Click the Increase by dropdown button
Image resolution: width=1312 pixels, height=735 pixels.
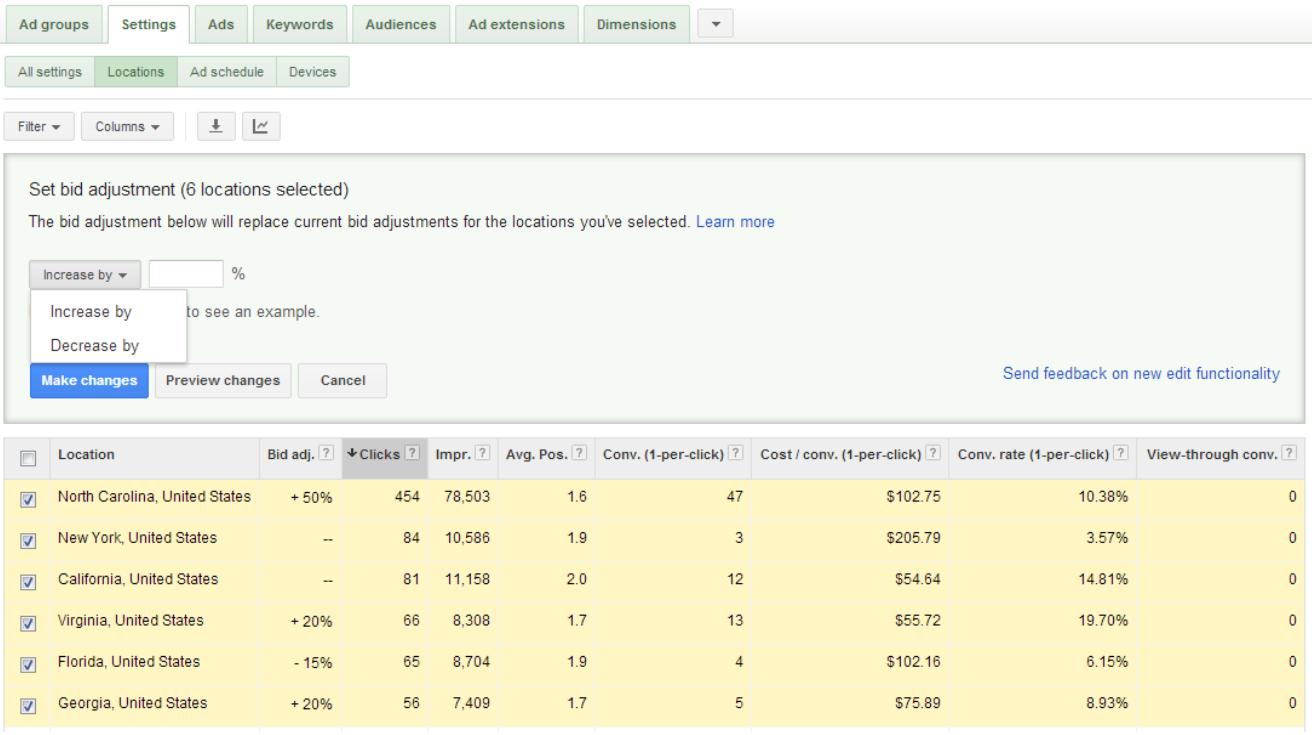85,274
